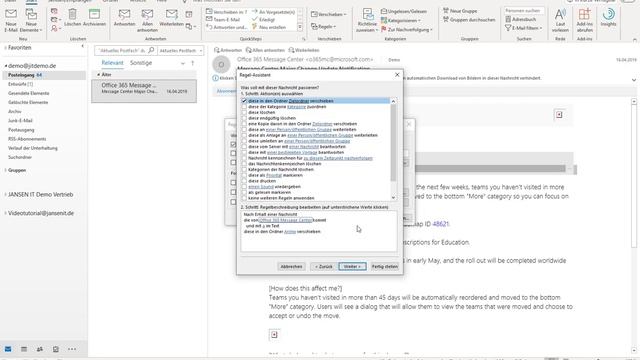Select the Neu erstellen quick step
The width and height of the screenshot is (640, 360).
(x=269, y=27)
